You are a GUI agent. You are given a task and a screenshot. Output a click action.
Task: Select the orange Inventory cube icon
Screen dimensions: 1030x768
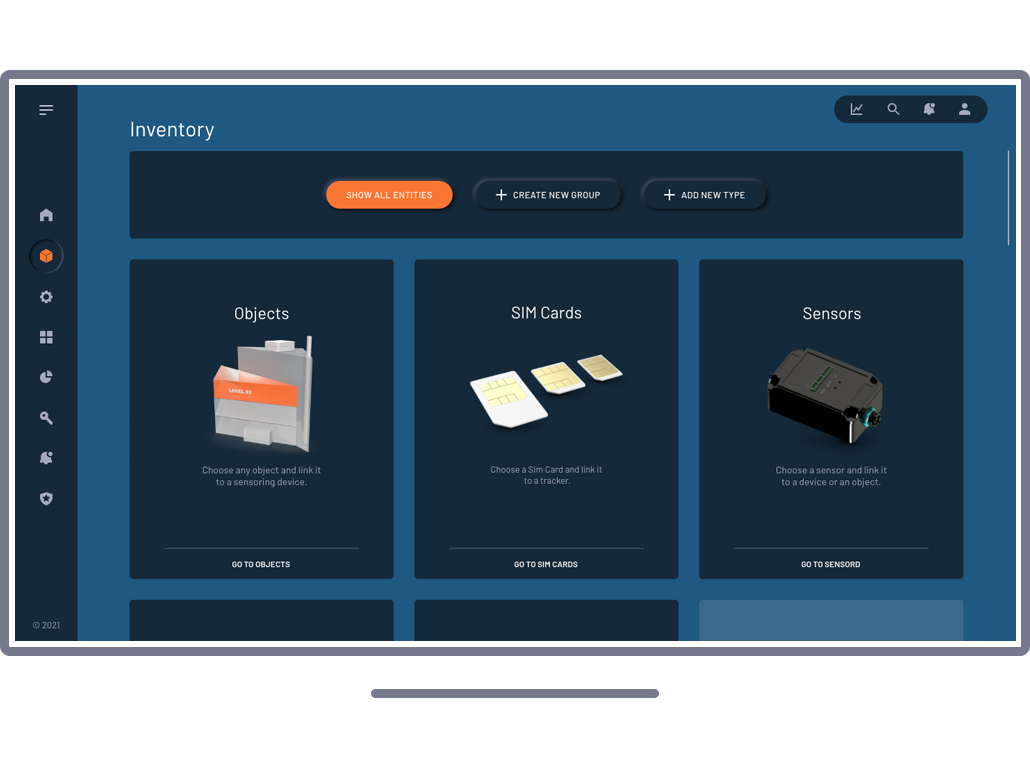[46, 256]
